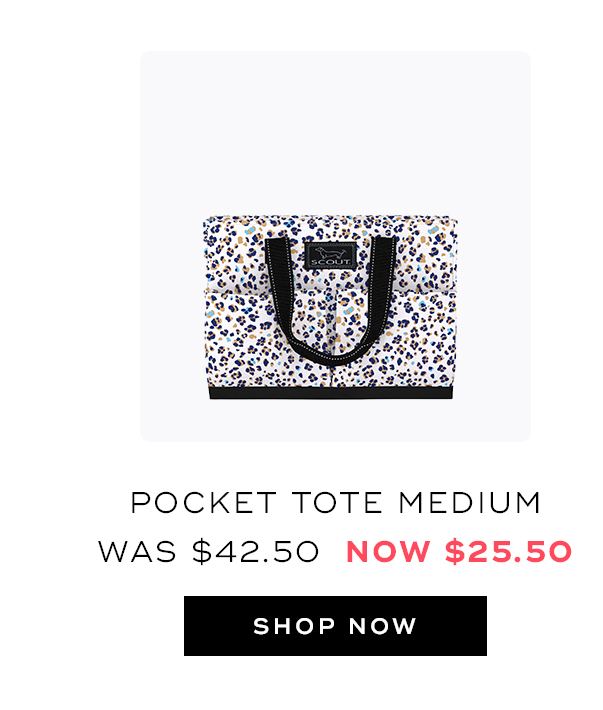Image resolution: width=603 pixels, height=710 pixels.
Task: Click the $42.50 amount text
Action: pyautogui.click(x=256, y=552)
